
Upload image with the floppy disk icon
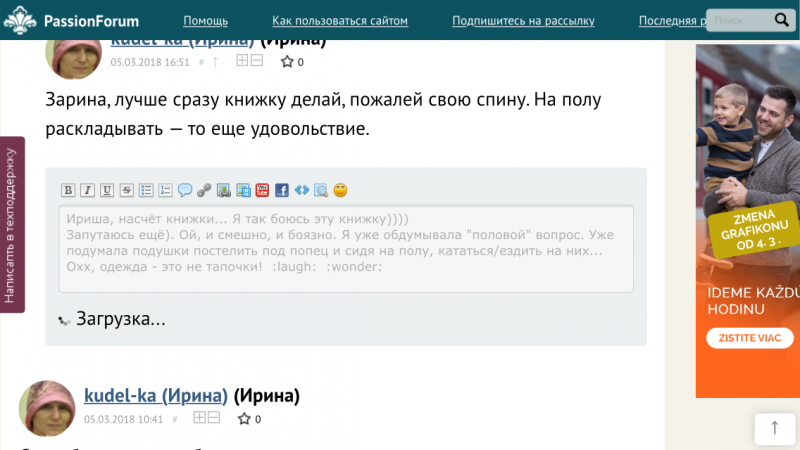tap(243, 190)
